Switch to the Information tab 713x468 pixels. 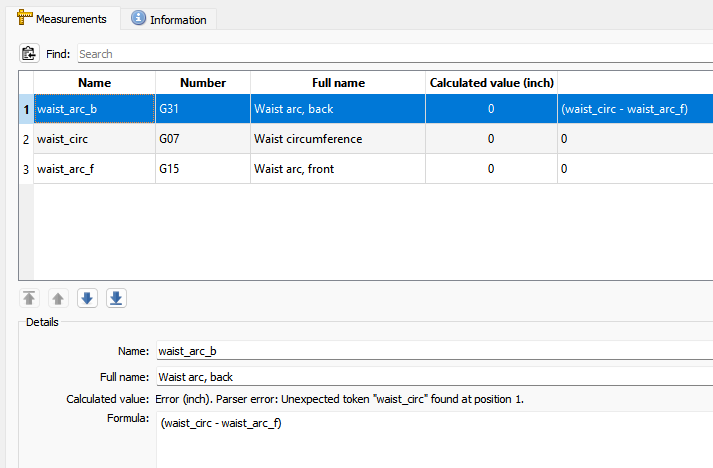click(169, 19)
